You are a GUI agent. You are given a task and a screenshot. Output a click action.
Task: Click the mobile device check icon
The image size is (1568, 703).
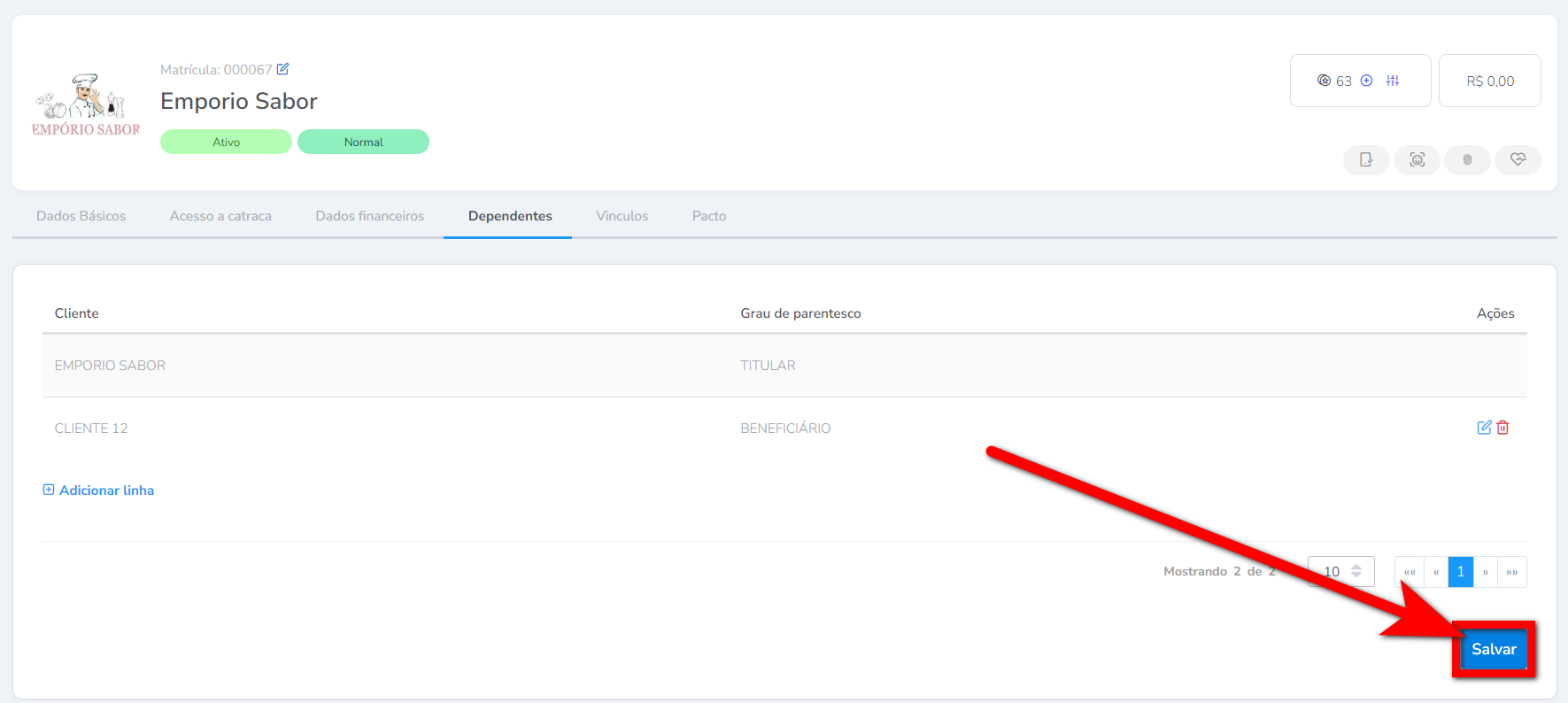[x=1366, y=159]
